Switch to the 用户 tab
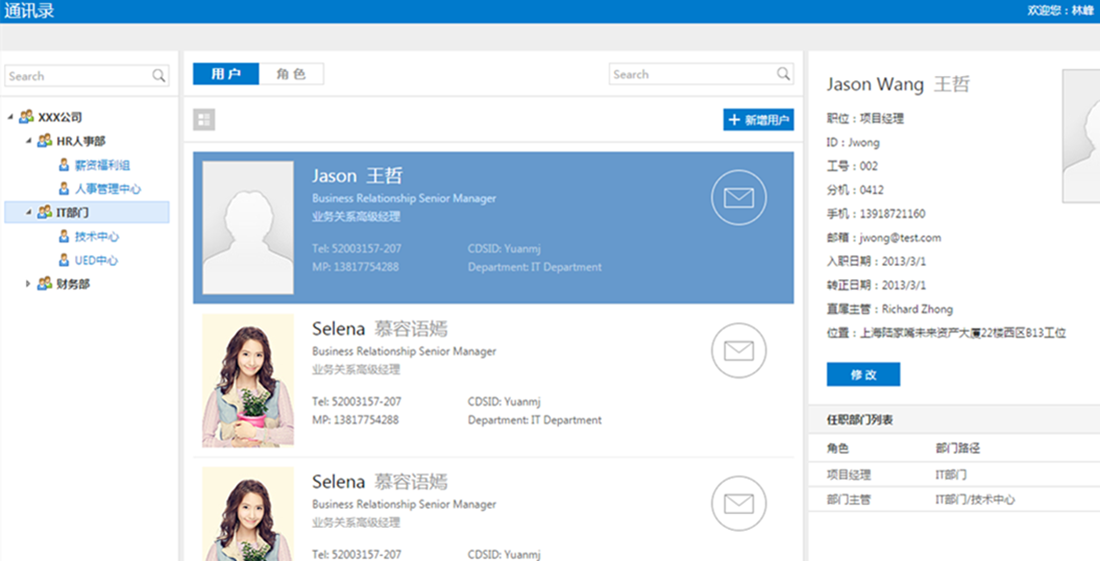1100x561 pixels. click(x=226, y=74)
